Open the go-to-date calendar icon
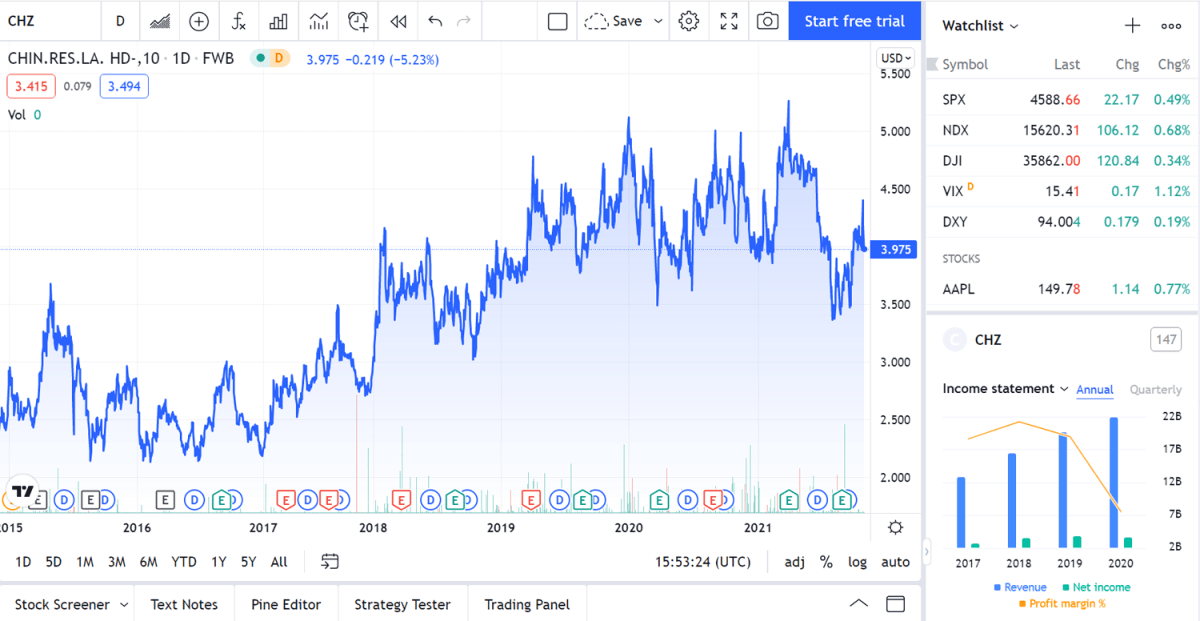The height and width of the screenshot is (621, 1200). point(330,562)
